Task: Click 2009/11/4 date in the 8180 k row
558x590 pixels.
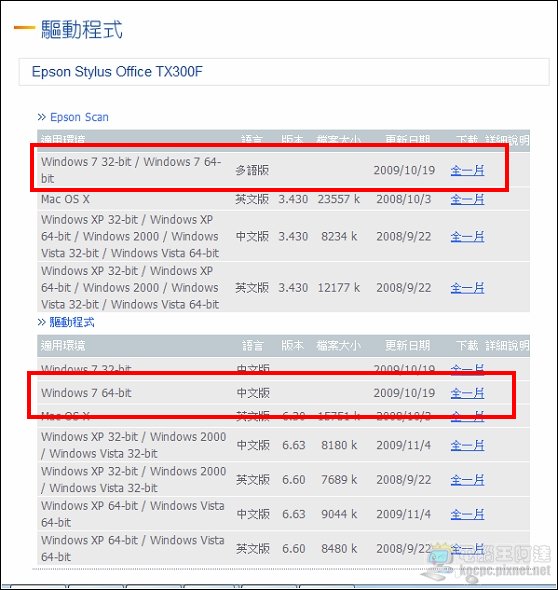Action: 404,446
